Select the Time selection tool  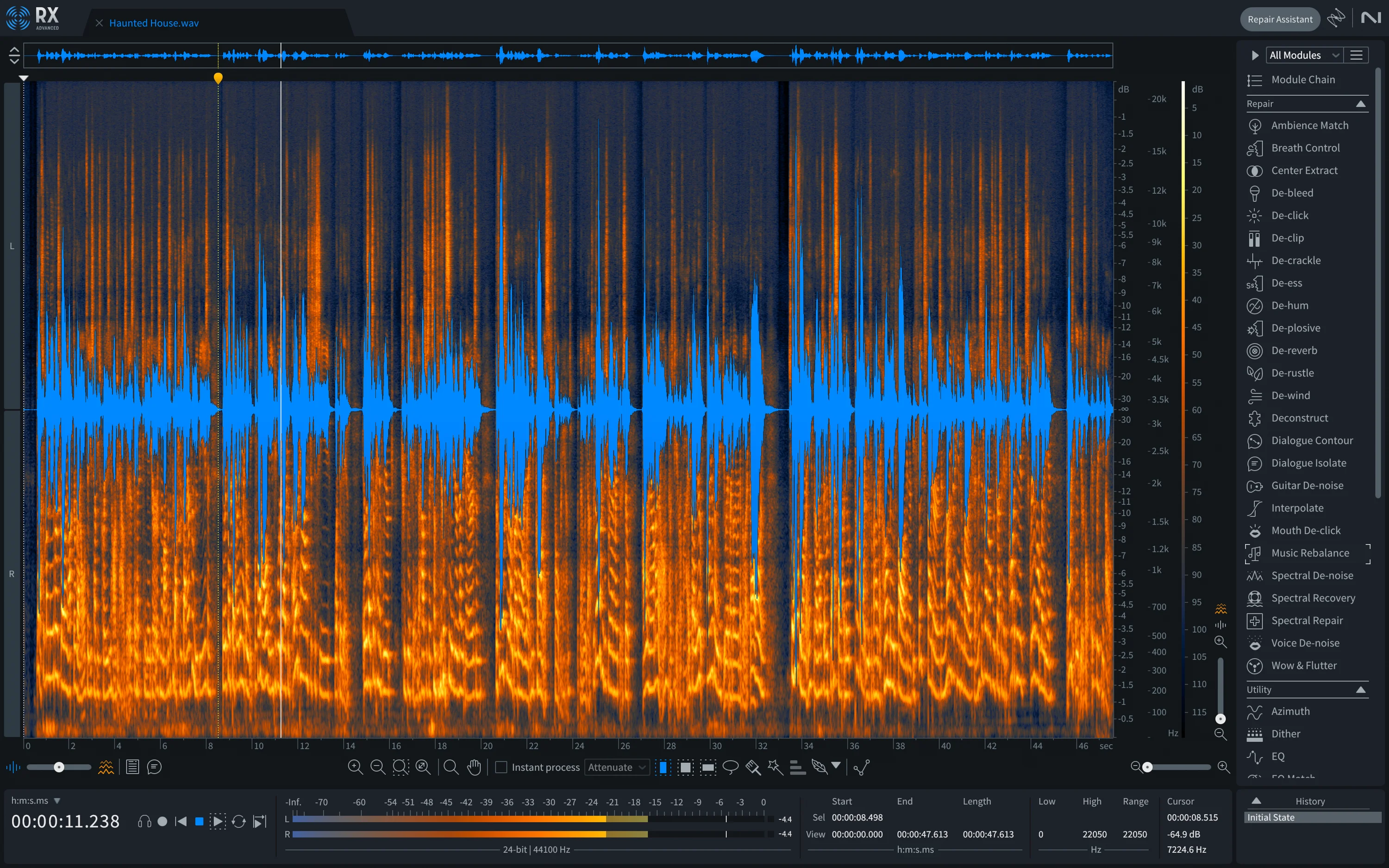(663, 767)
